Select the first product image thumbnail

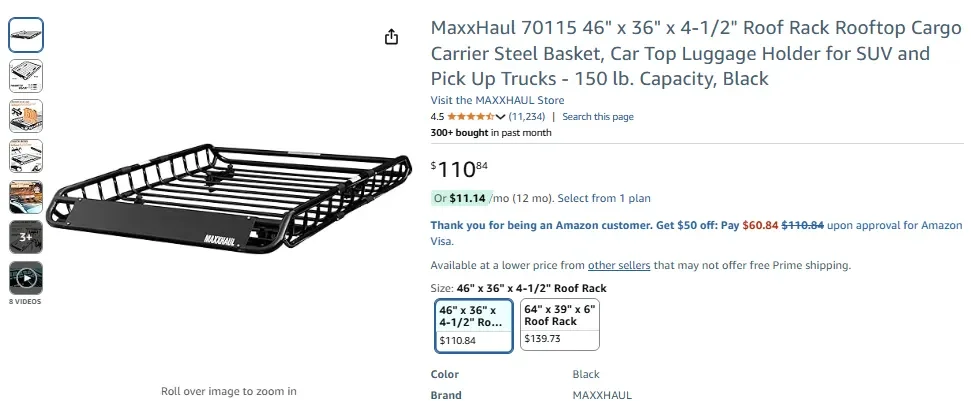[26, 36]
